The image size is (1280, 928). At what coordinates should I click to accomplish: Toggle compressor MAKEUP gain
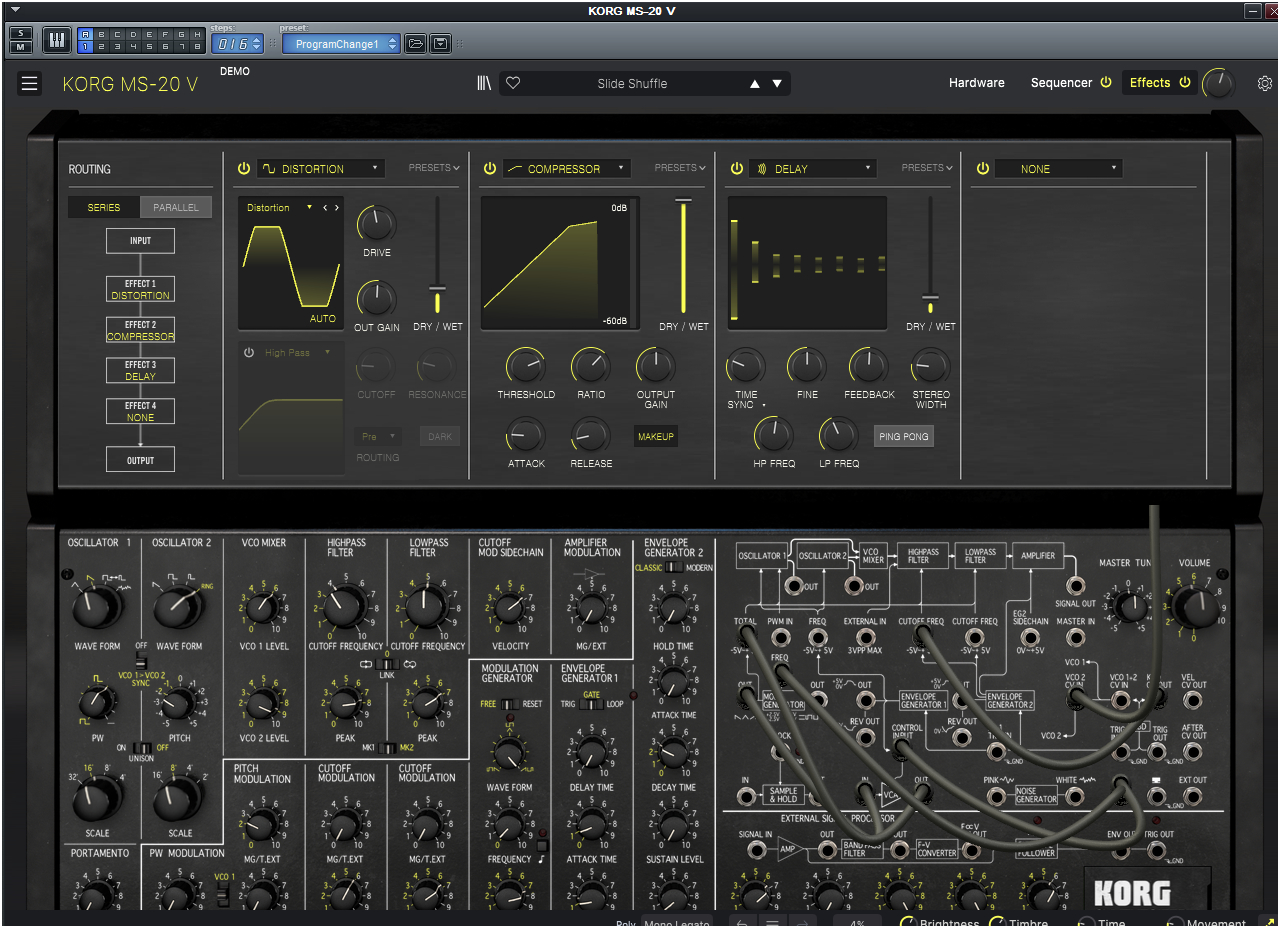coord(656,437)
